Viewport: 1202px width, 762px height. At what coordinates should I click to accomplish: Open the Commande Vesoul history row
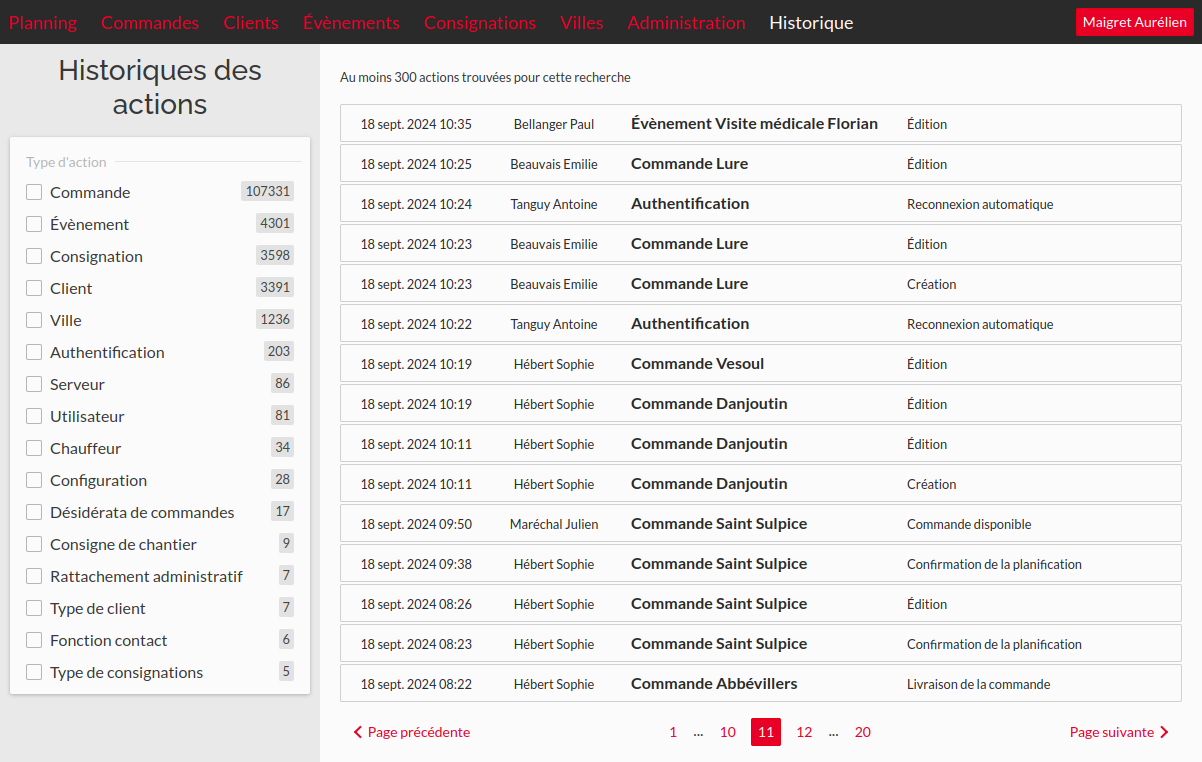pyautogui.click(x=697, y=364)
